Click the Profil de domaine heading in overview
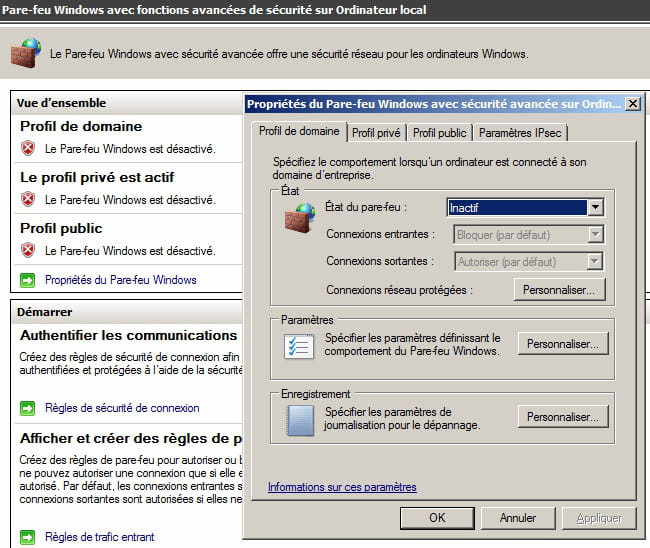650x548 pixels. coord(81,126)
